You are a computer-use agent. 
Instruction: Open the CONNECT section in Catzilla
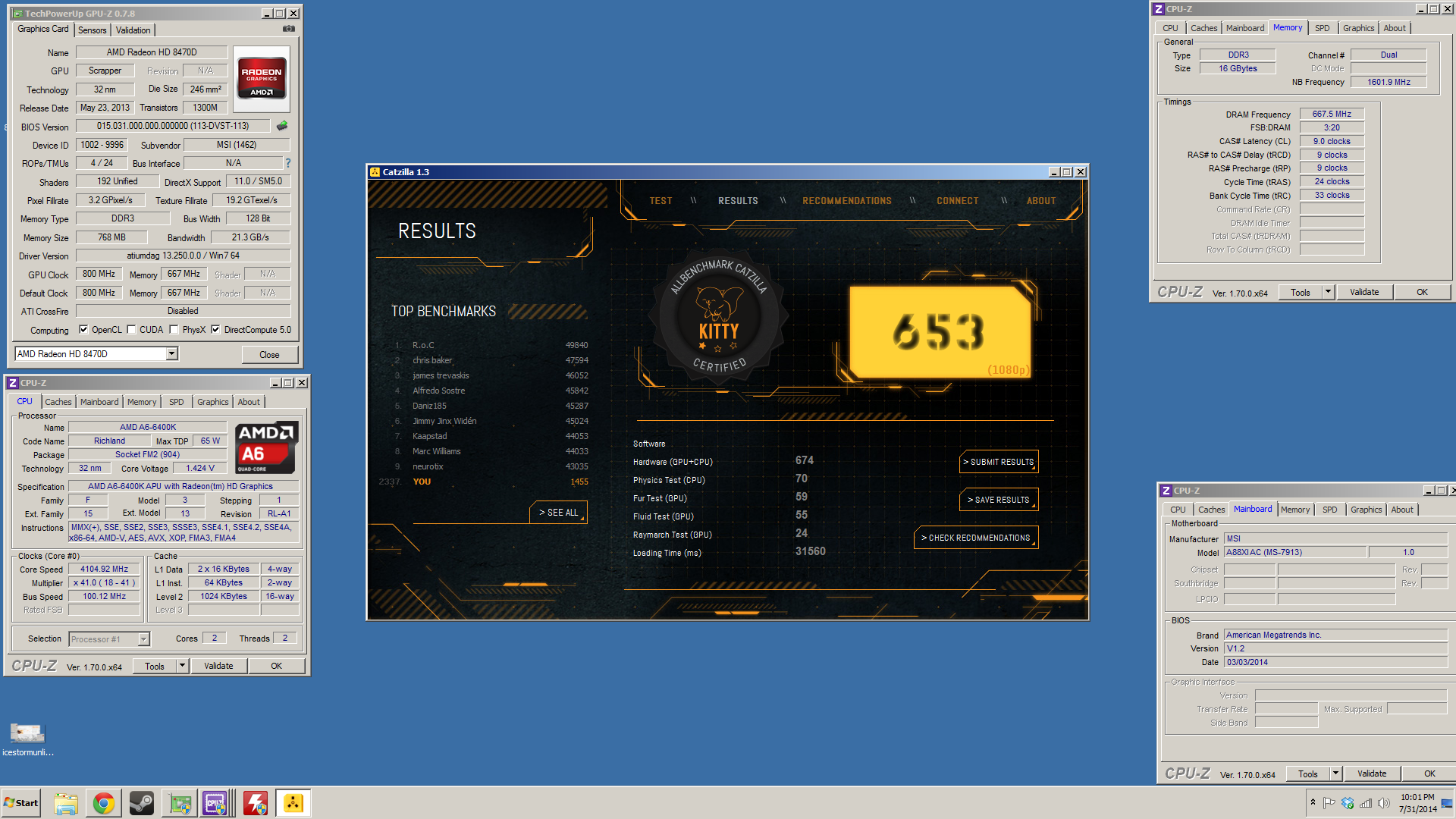coord(957,201)
